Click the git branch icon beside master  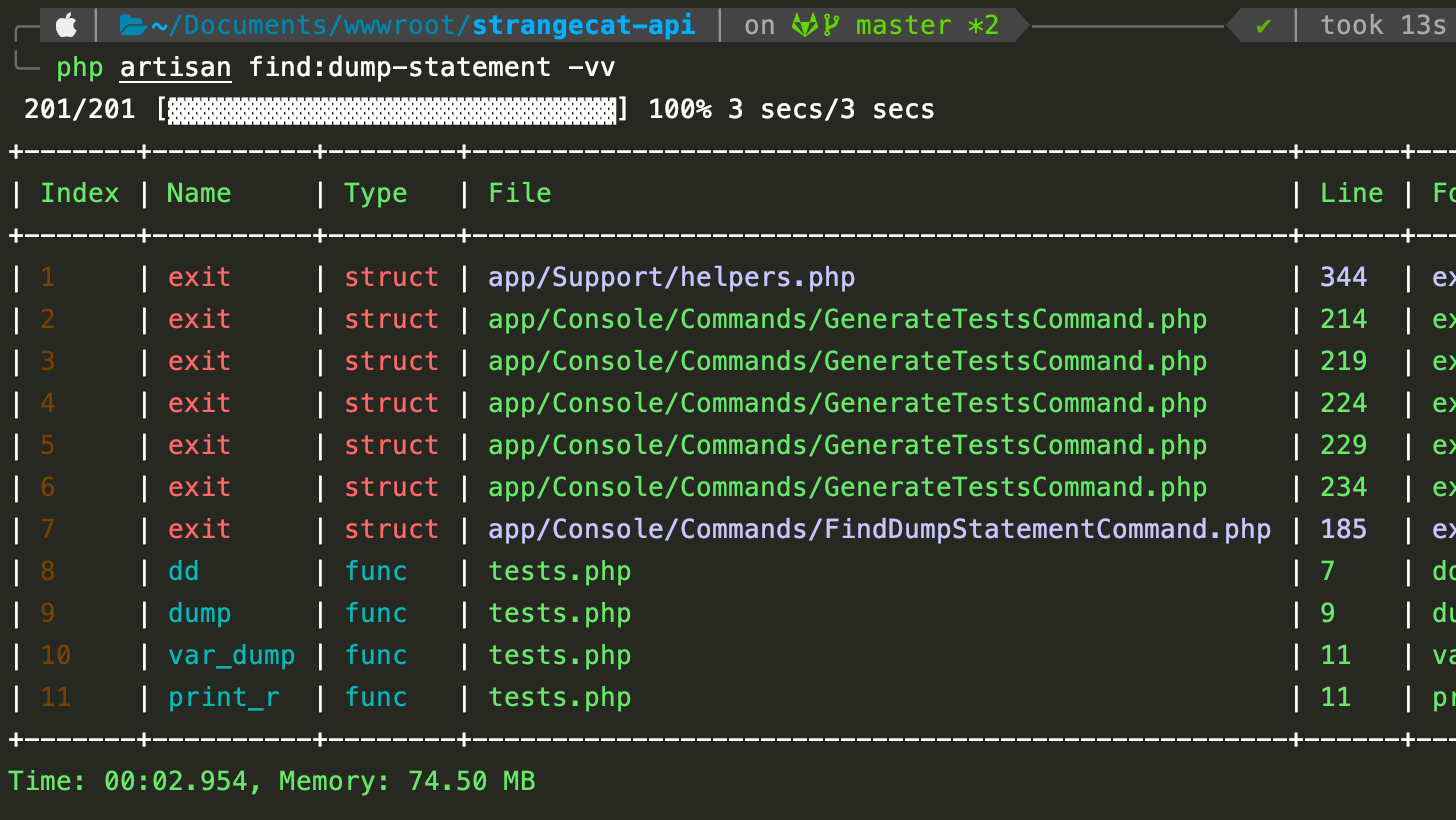pos(832,25)
